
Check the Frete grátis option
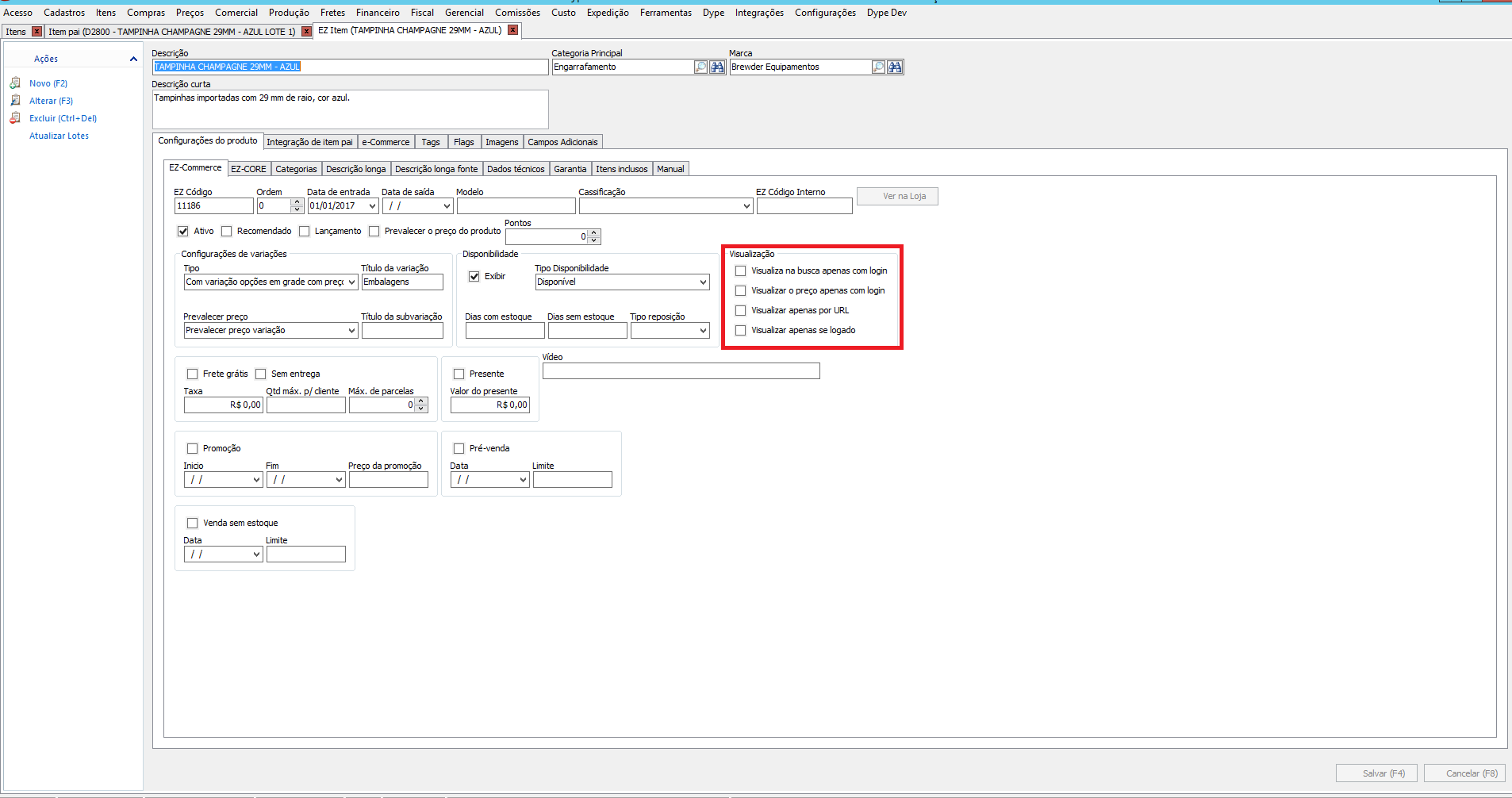(192, 374)
